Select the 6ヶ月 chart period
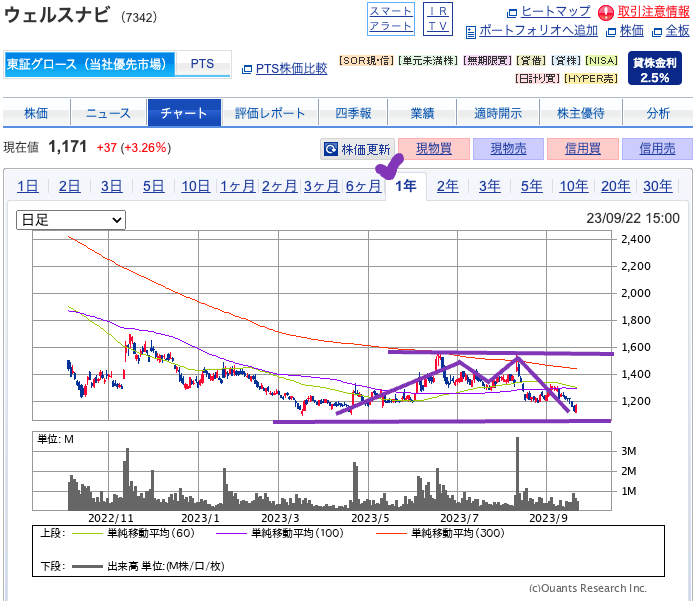The height and width of the screenshot is (601, 698). 364,186
